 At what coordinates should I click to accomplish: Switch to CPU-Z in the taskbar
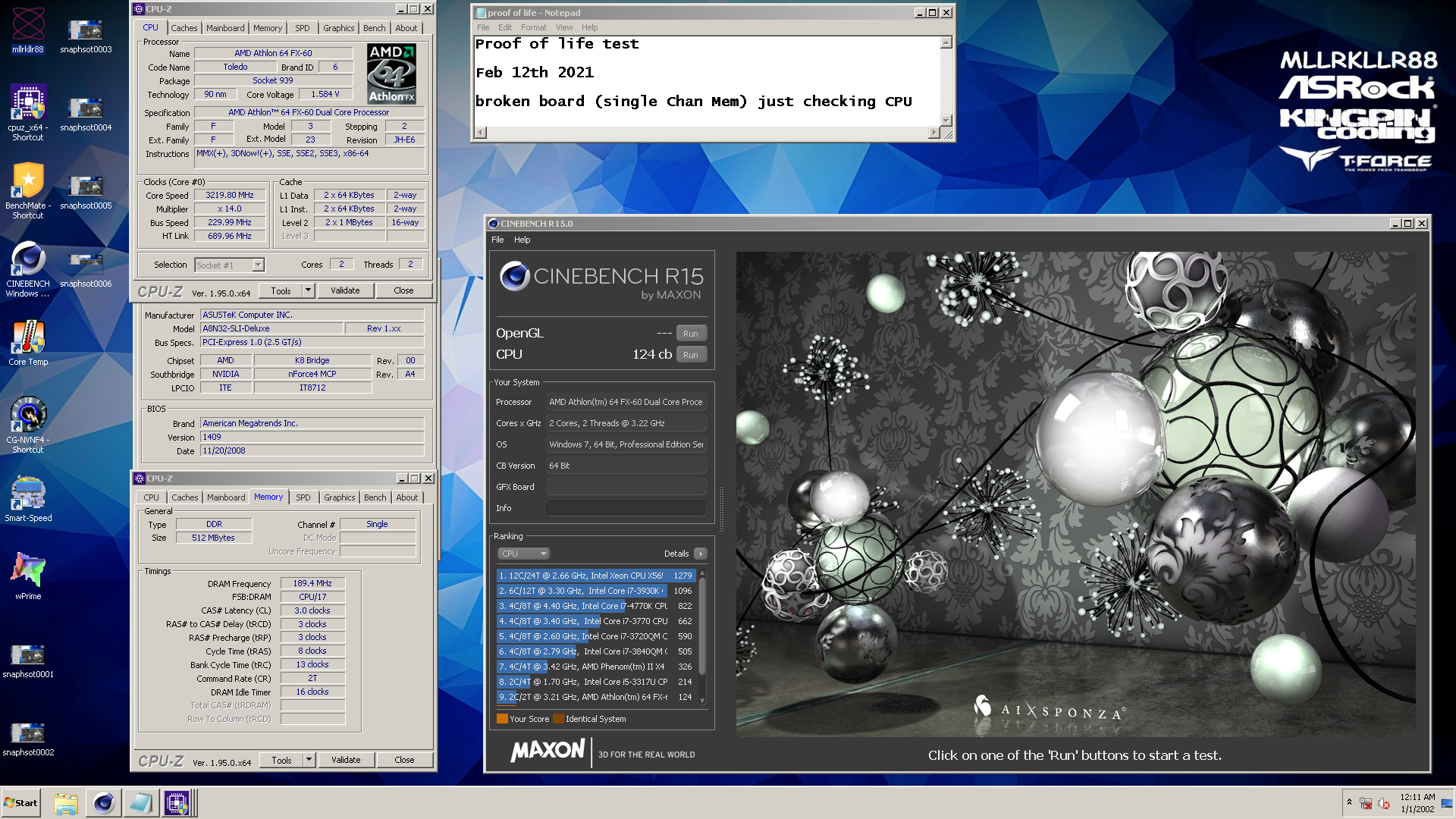(x=177, y=803)
